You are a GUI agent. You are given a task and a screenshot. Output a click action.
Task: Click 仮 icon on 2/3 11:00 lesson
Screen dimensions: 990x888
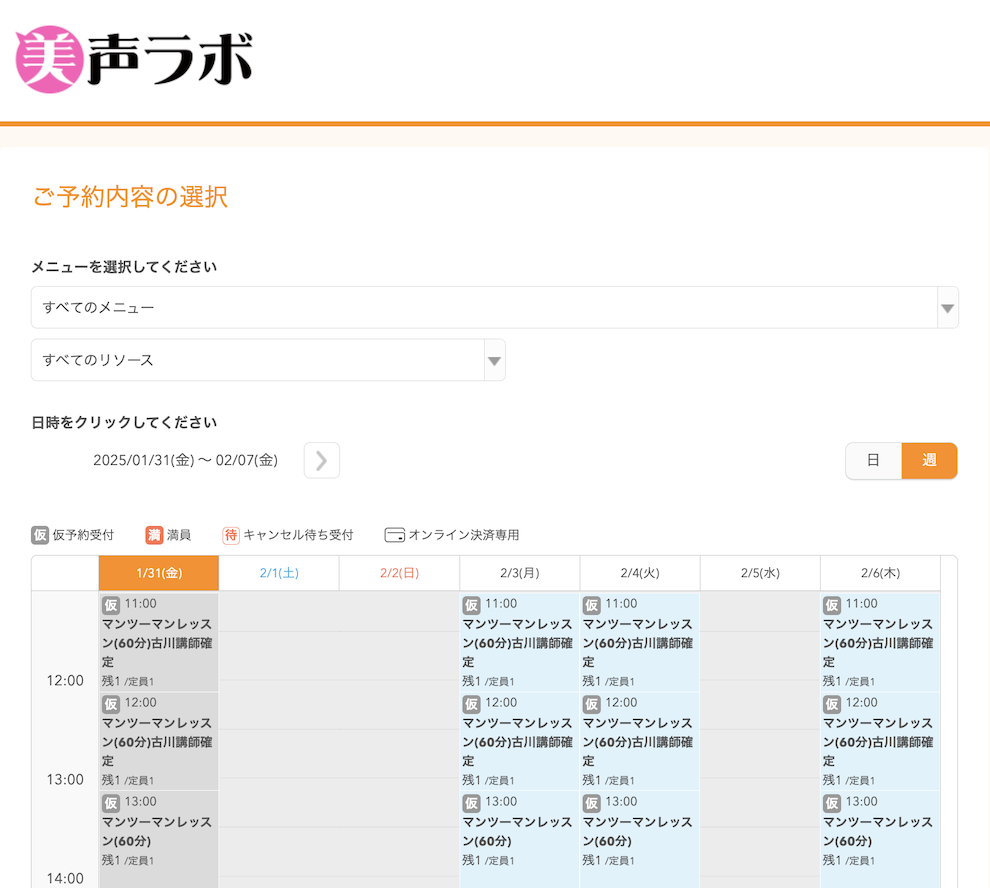(471, 605)
